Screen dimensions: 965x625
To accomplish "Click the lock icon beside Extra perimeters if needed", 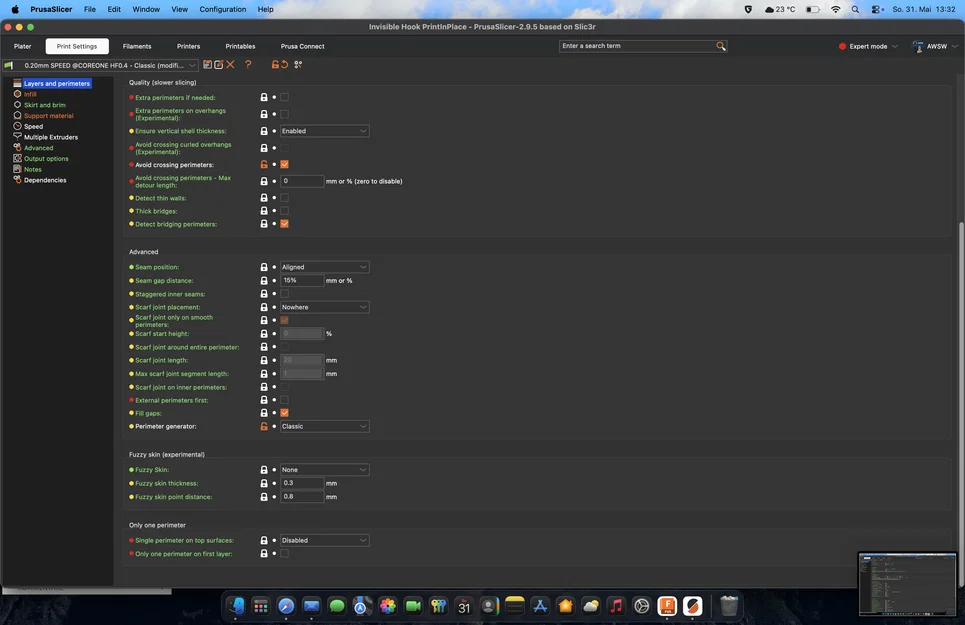I will tap(264, 97).
